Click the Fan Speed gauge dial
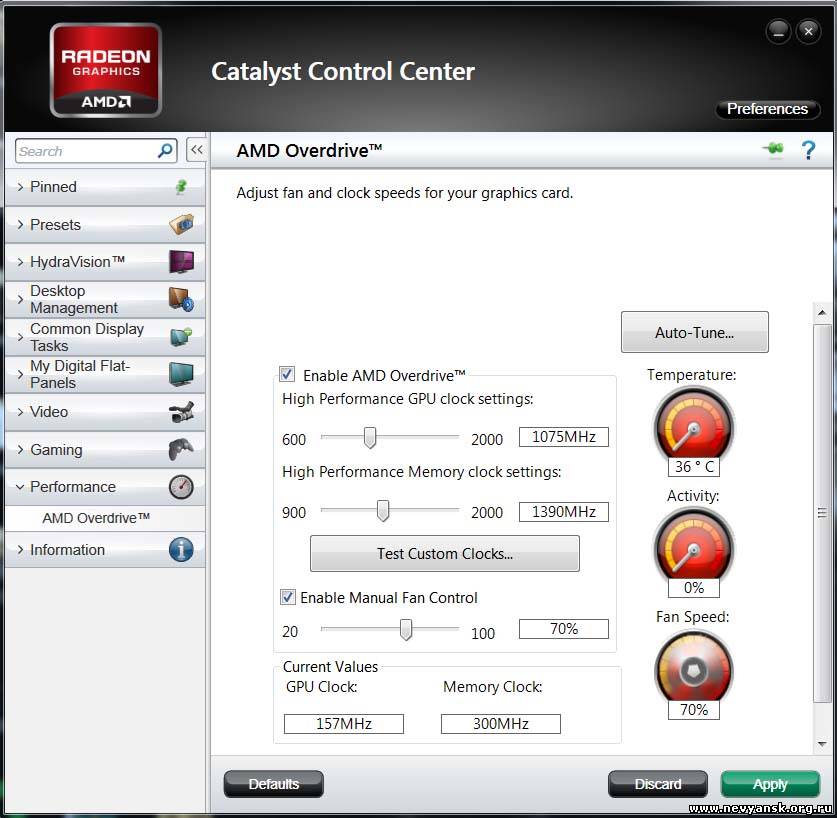The width and height of the screenshot is (837, 818). click(x=694, y=668)
